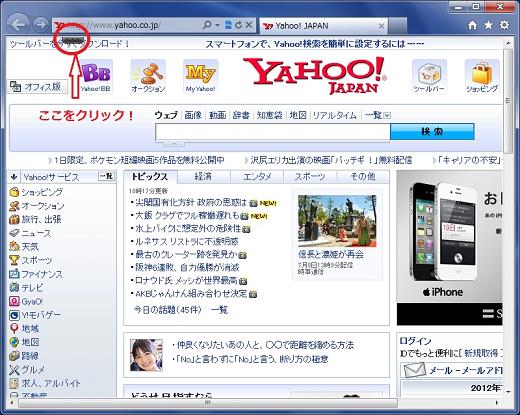This screenshot has height=415, width=520.
Task: Select the リアルタイム search type
Action: click(x=335, y=115)
